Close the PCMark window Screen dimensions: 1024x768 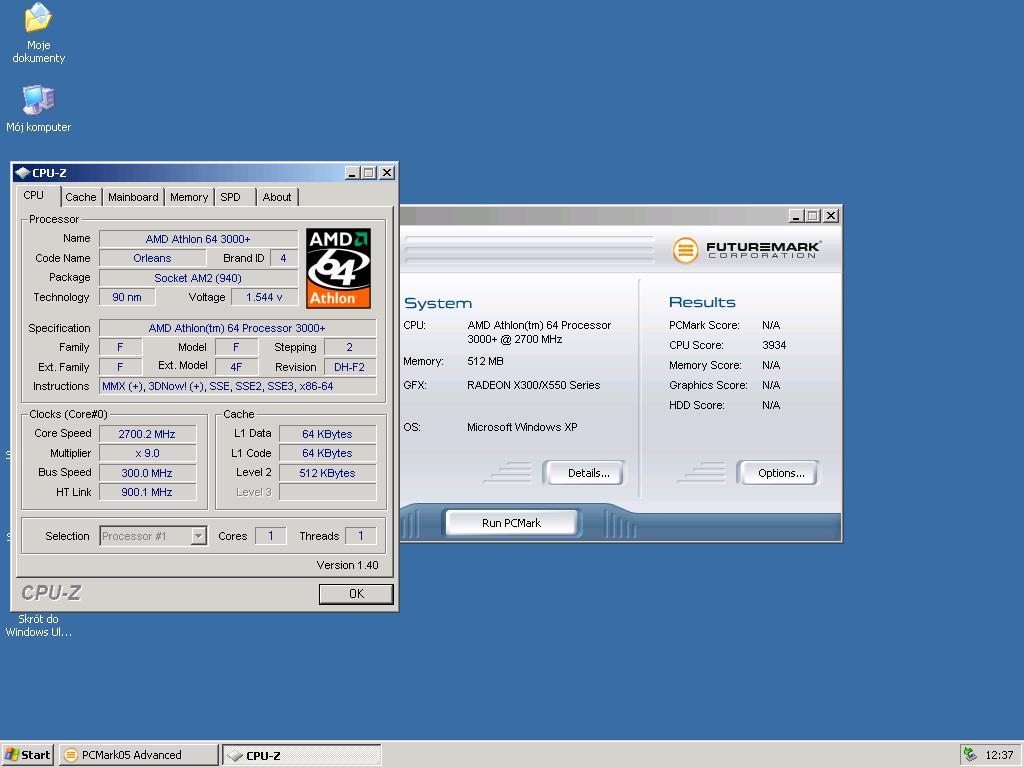pyautogui.click(x=831, y=216)
